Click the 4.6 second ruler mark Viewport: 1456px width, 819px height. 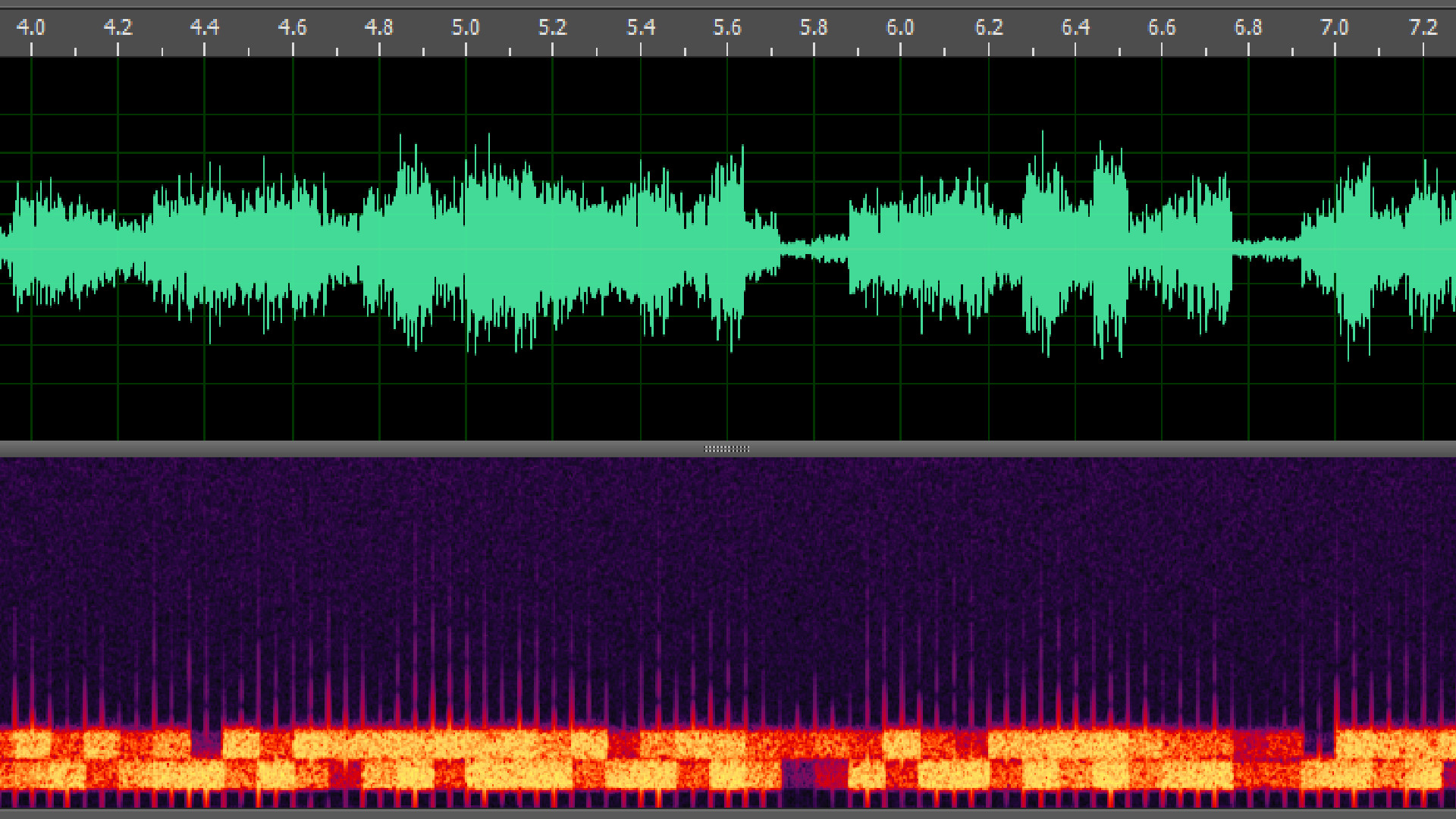coord(292,28)
